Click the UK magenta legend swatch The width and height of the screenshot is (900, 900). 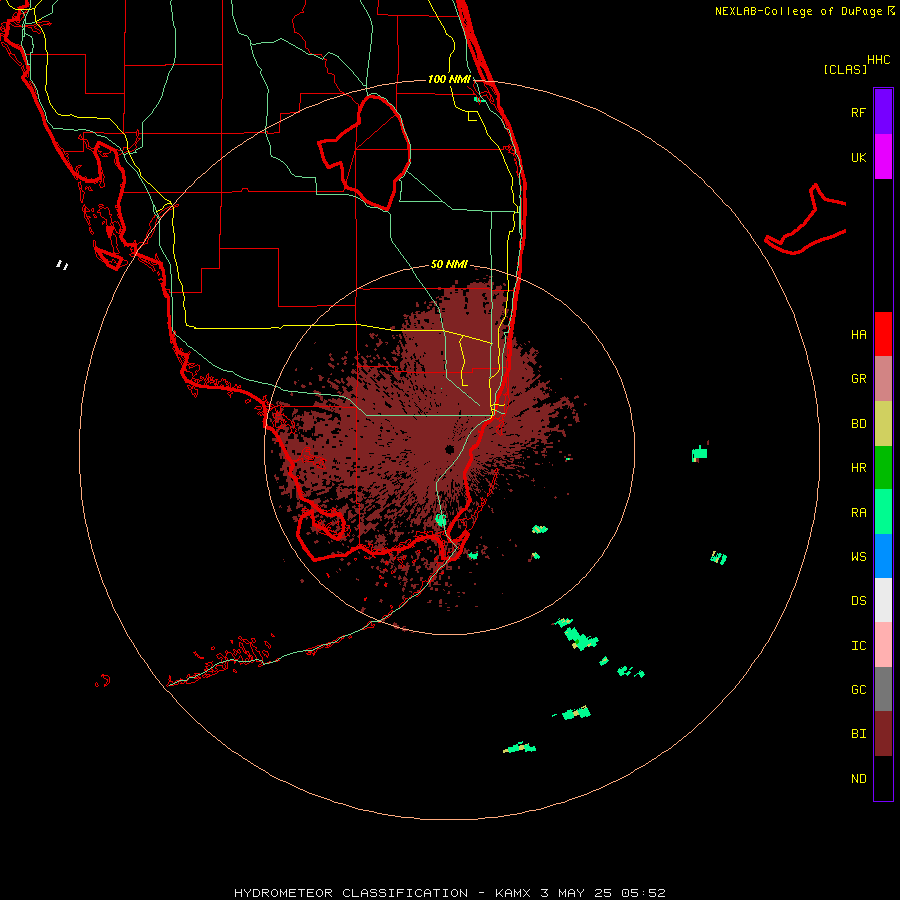pyautogui.click(x=883, y=156)
